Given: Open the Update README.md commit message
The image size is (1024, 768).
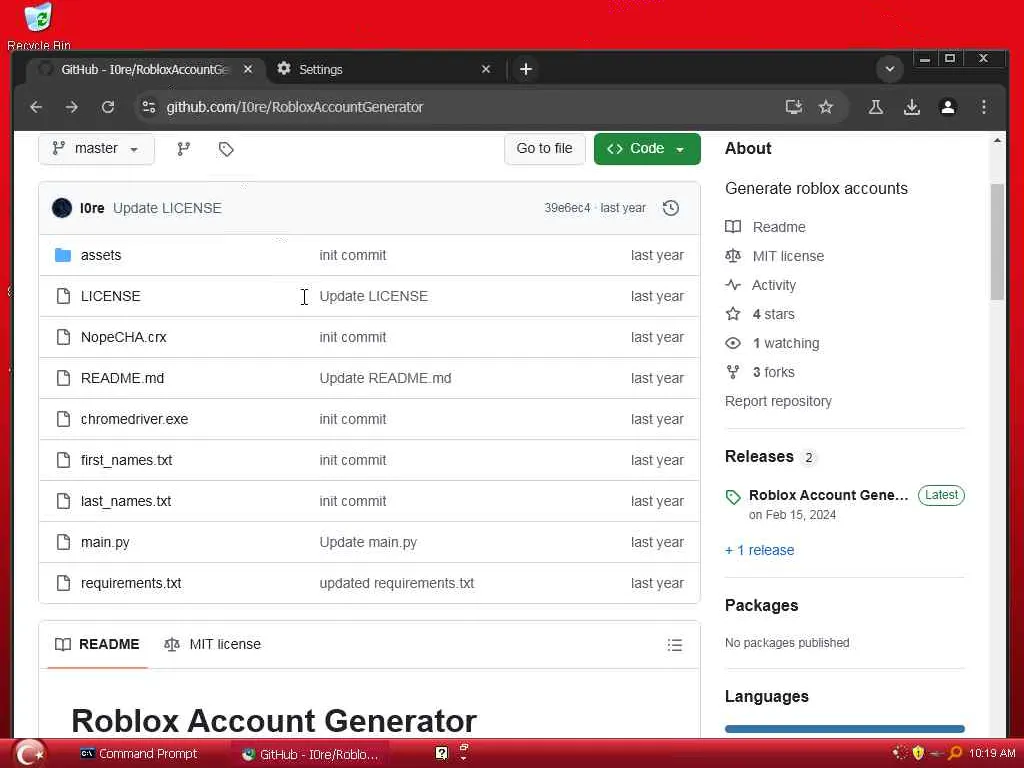Looking at the screenshot, I should tap(385, 379).
